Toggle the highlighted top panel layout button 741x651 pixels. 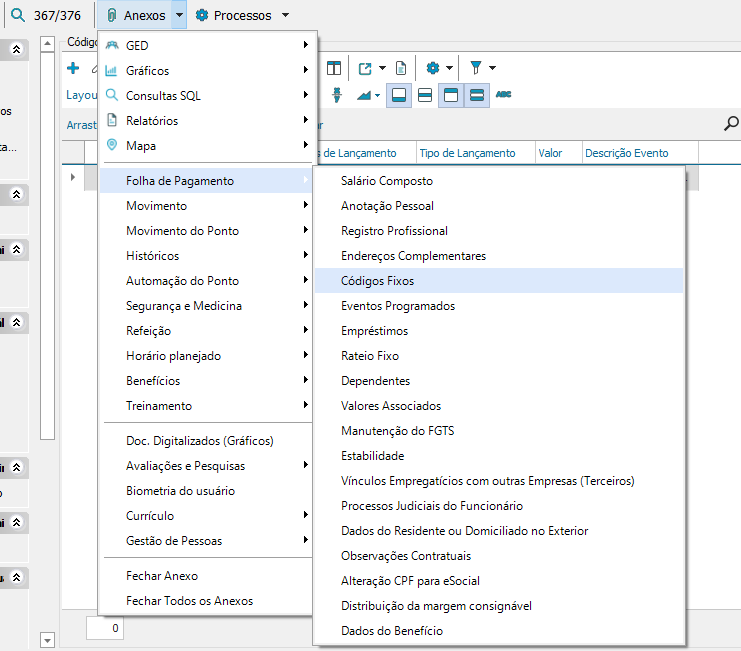click(x=451, y=94)
